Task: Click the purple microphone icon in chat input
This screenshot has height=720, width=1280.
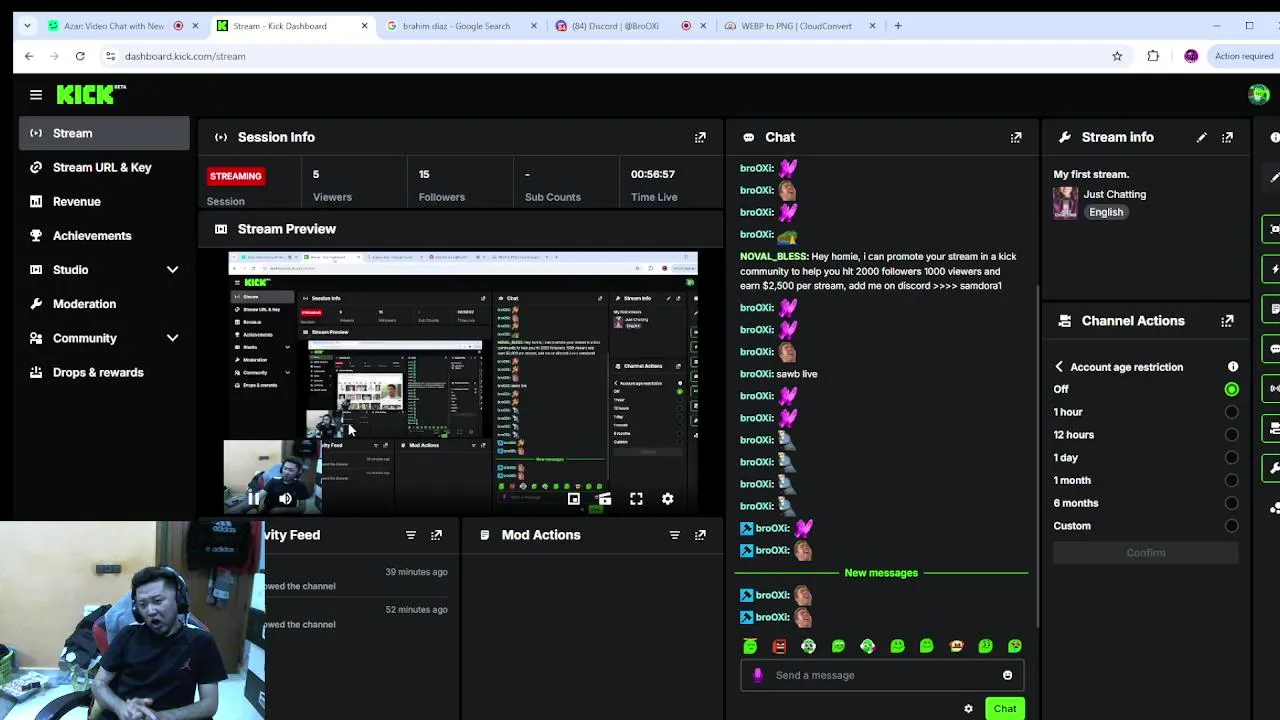Action: tap(757, 675)
